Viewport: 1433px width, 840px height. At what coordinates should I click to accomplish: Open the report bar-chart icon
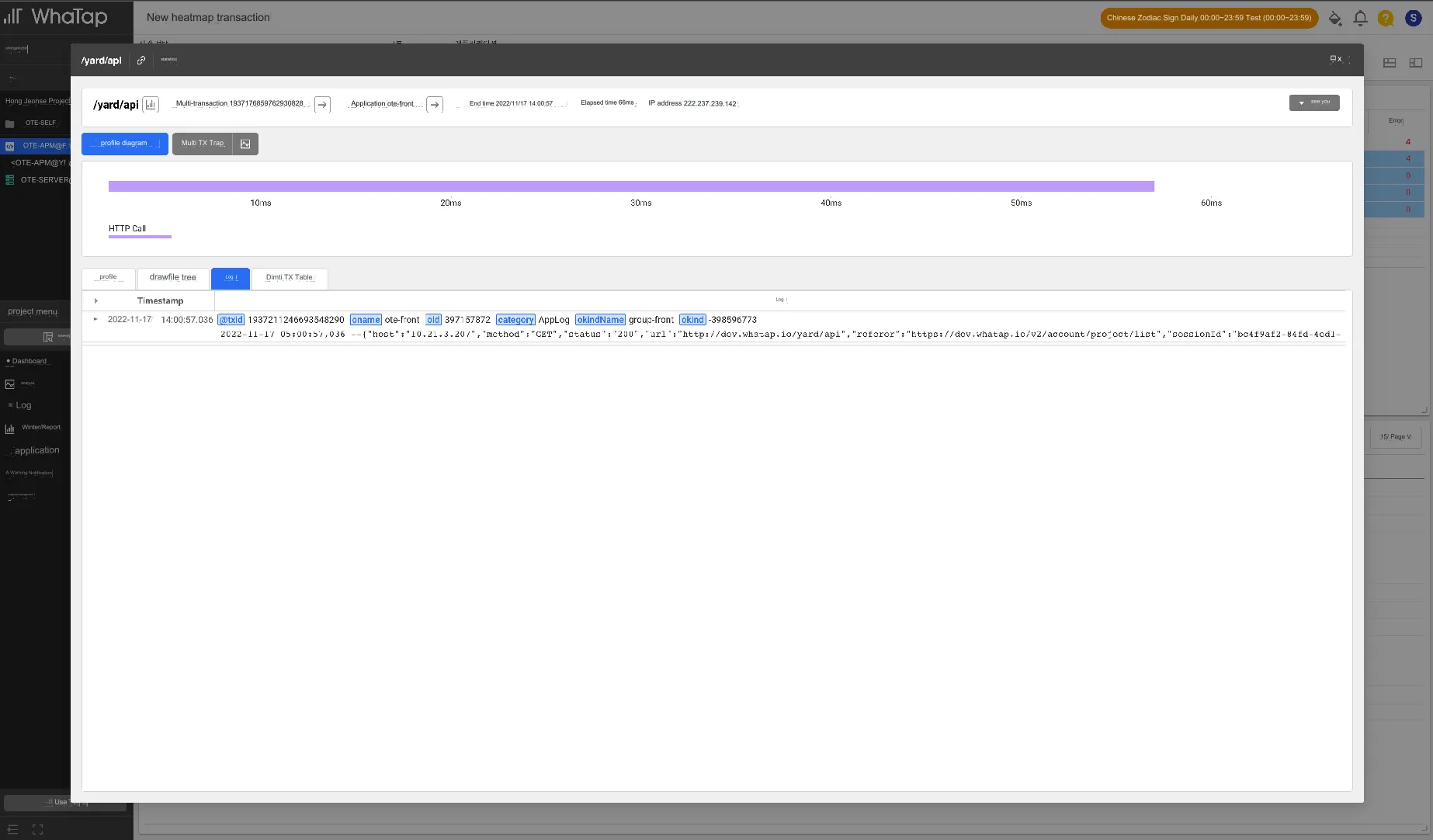point(10,429)
